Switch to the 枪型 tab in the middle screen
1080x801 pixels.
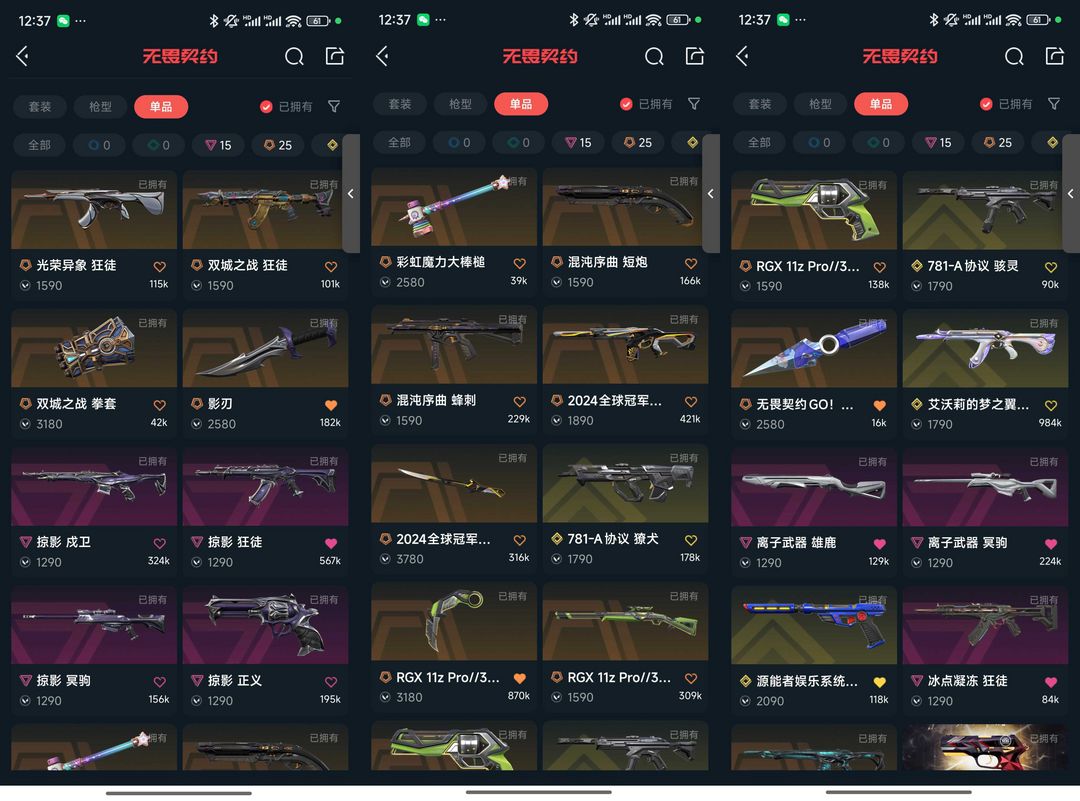click(x=460, y=104)
